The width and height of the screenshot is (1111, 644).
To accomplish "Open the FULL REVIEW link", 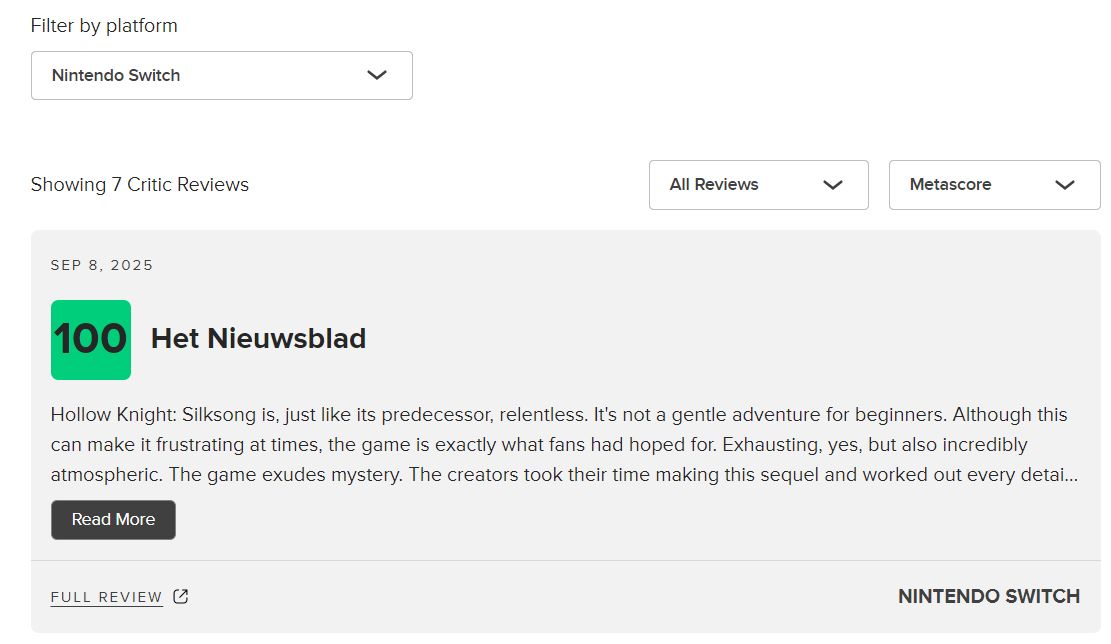I will tap(106, 597).
